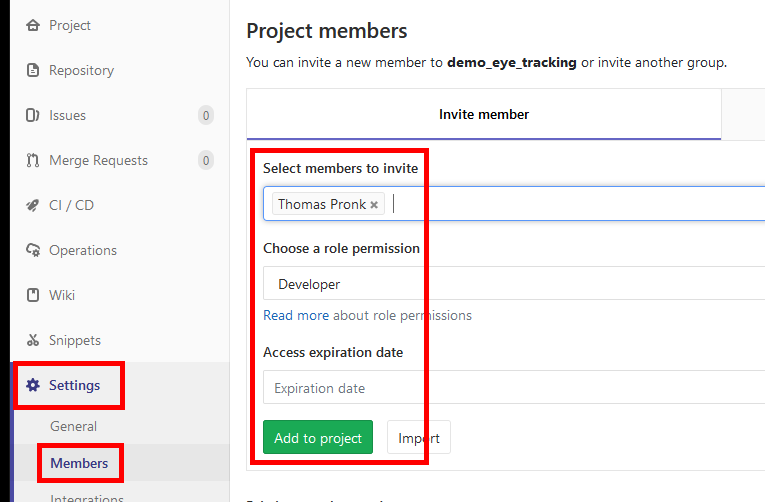Click the Merge Requests count badge
This screenshot has width=765, height=502.
pyautogui.click(x=206, y=161)
